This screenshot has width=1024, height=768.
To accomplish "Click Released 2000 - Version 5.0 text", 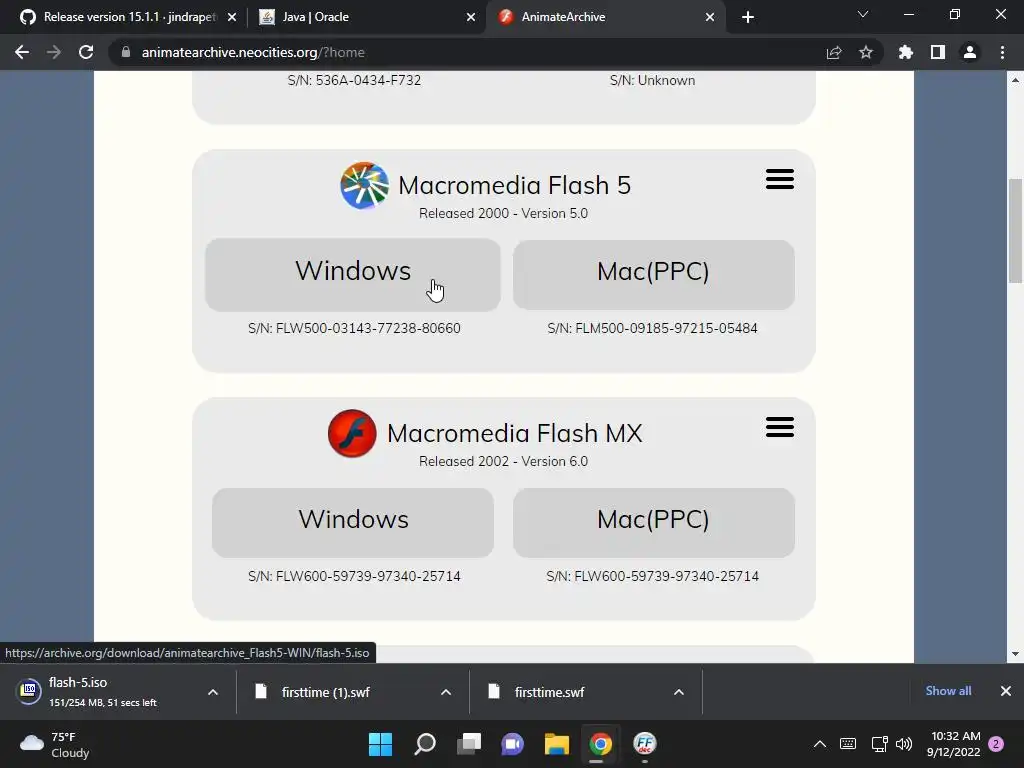I will click(504, 214).
